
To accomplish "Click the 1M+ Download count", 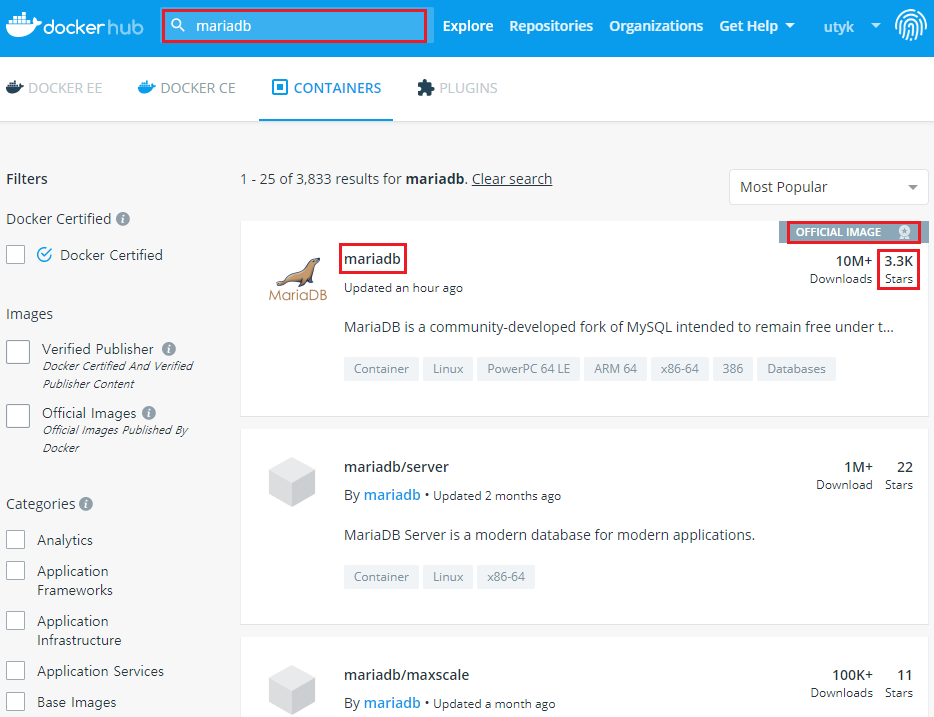I will [844, 475].
